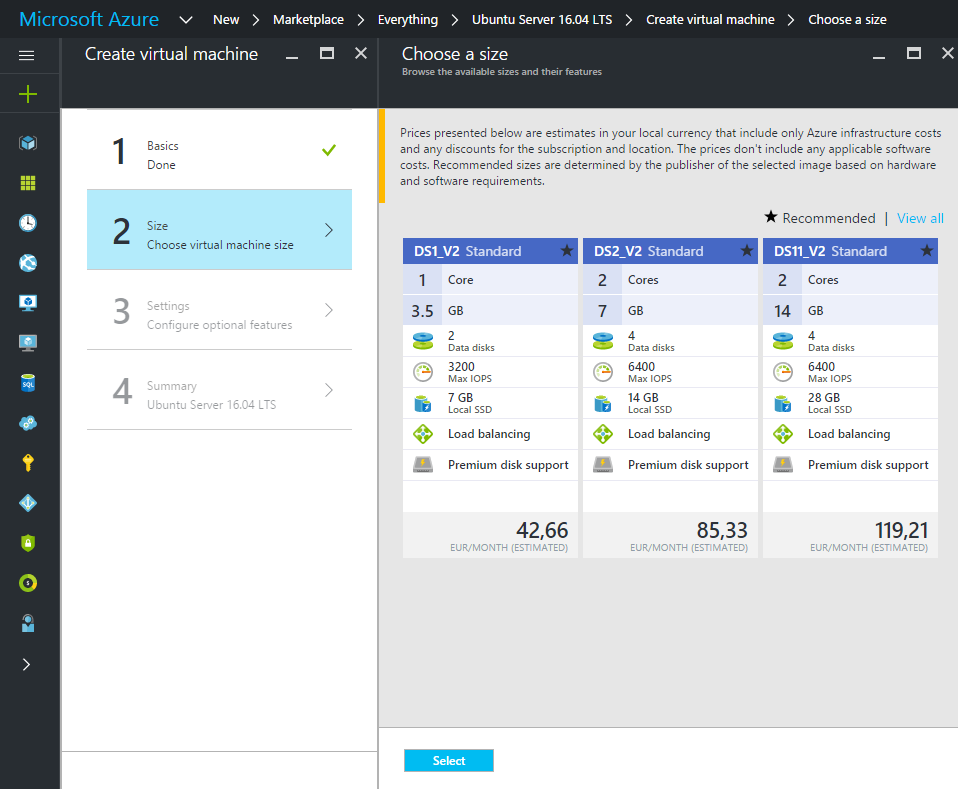Open the person support icon in sidebar
958x789 pixels.
coord(27,623)
